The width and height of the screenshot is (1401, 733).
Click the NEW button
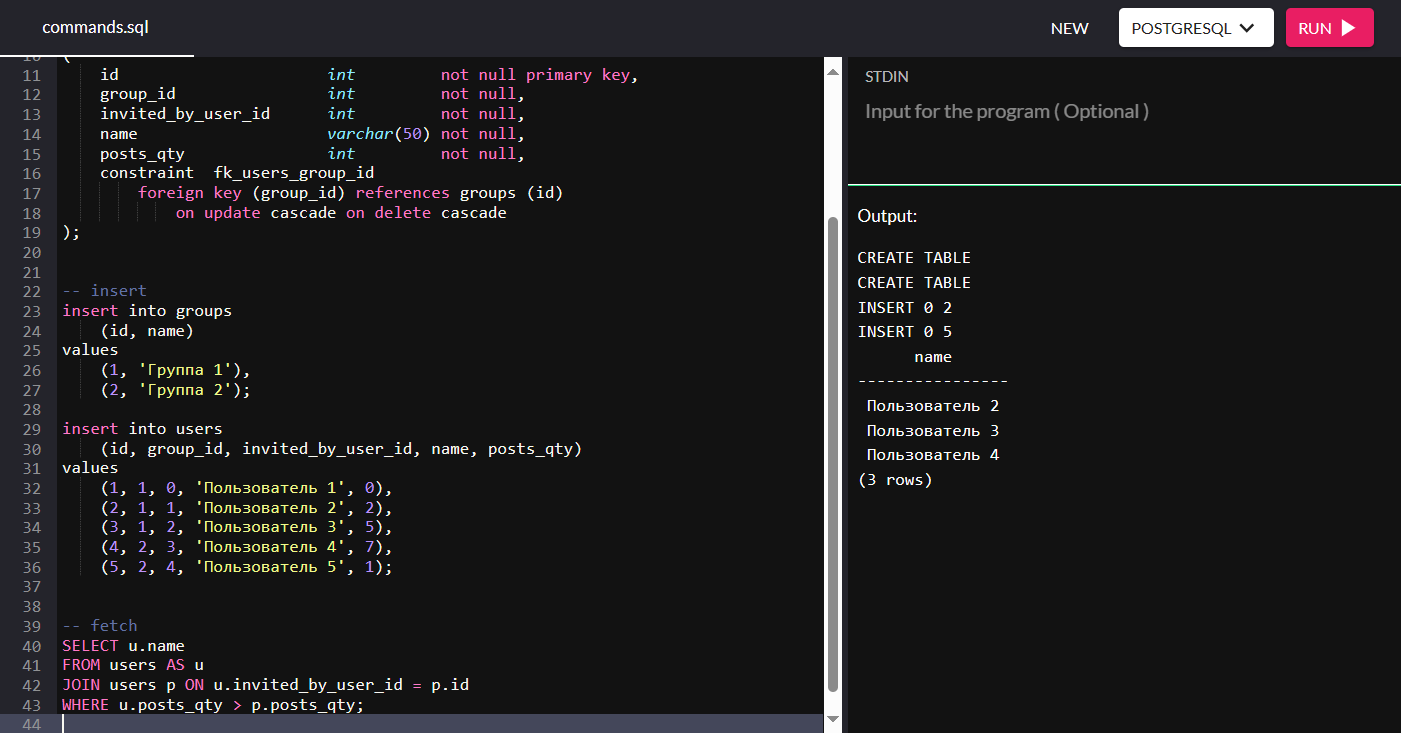tap(1069, 28)
